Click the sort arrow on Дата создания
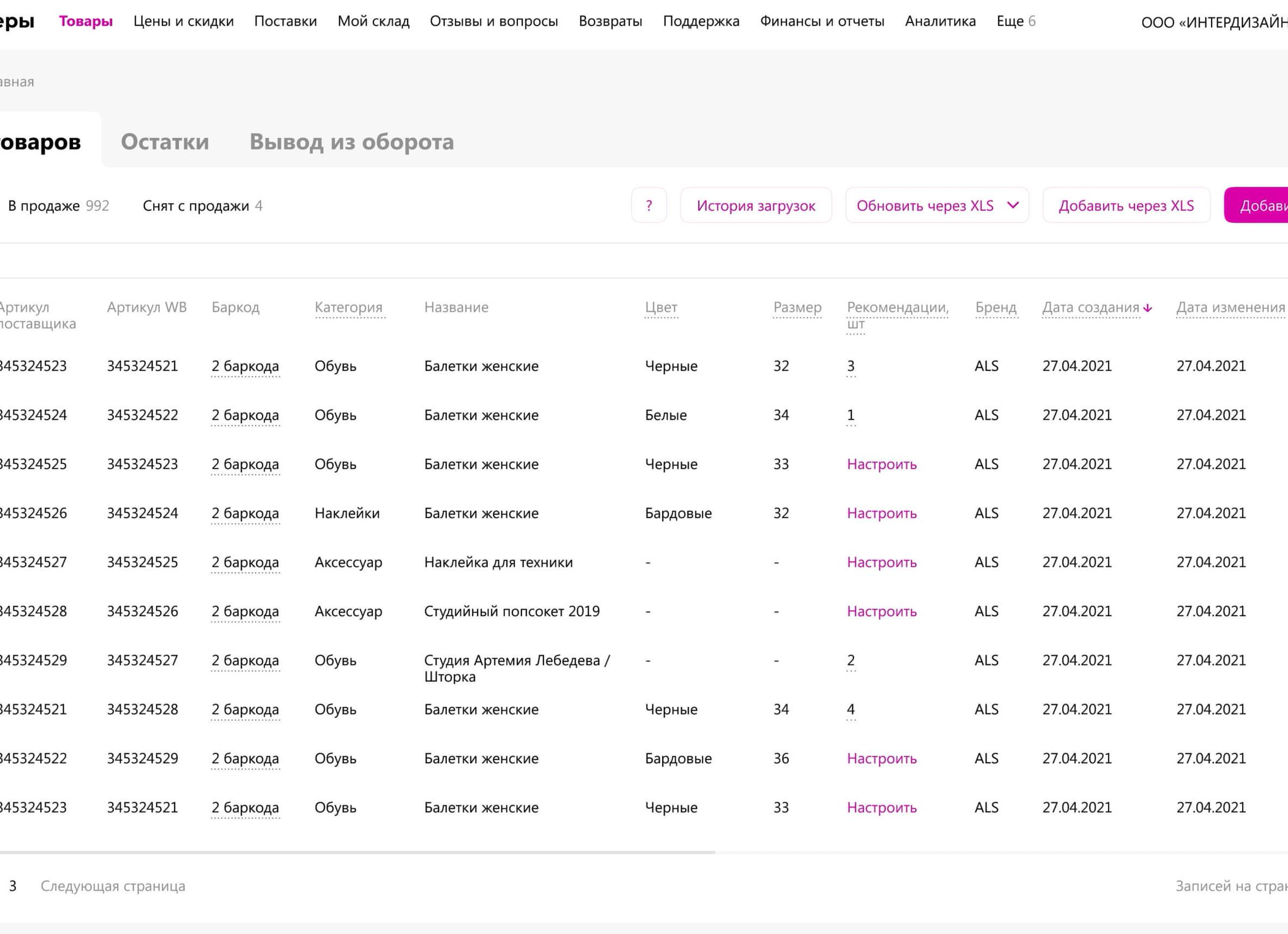Image resolution: width=1288 pixels, height=934 pixels. pyautogui.click(x=1148, y=308)
